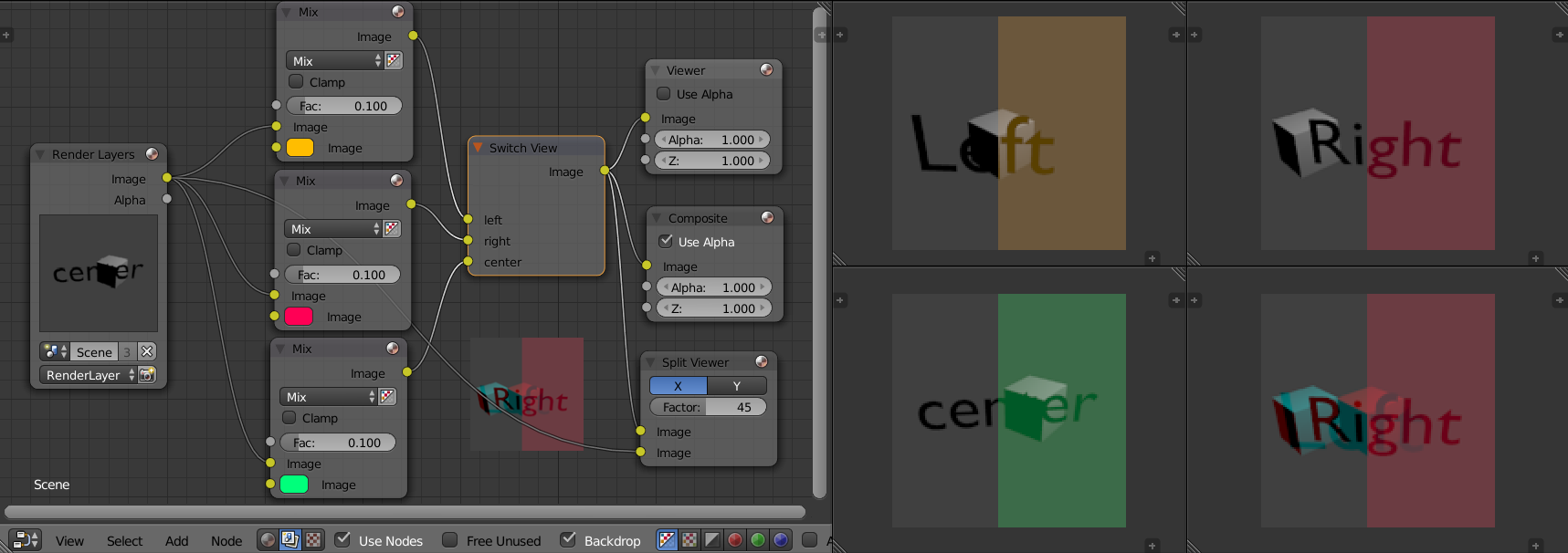Screen dimensions: 1568x553
Task: Toggle preview sphere on Split Viewer node
Action: tap(761, 362)
